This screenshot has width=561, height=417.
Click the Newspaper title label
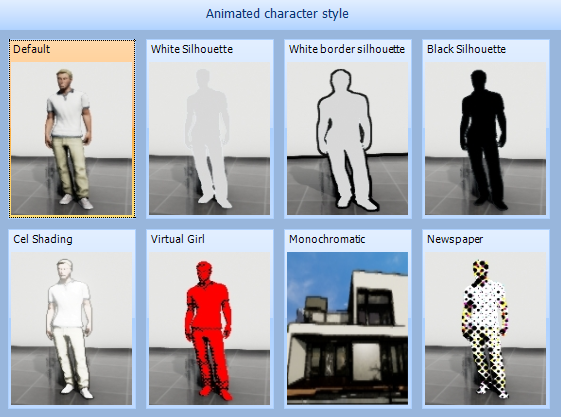point(455,239)
